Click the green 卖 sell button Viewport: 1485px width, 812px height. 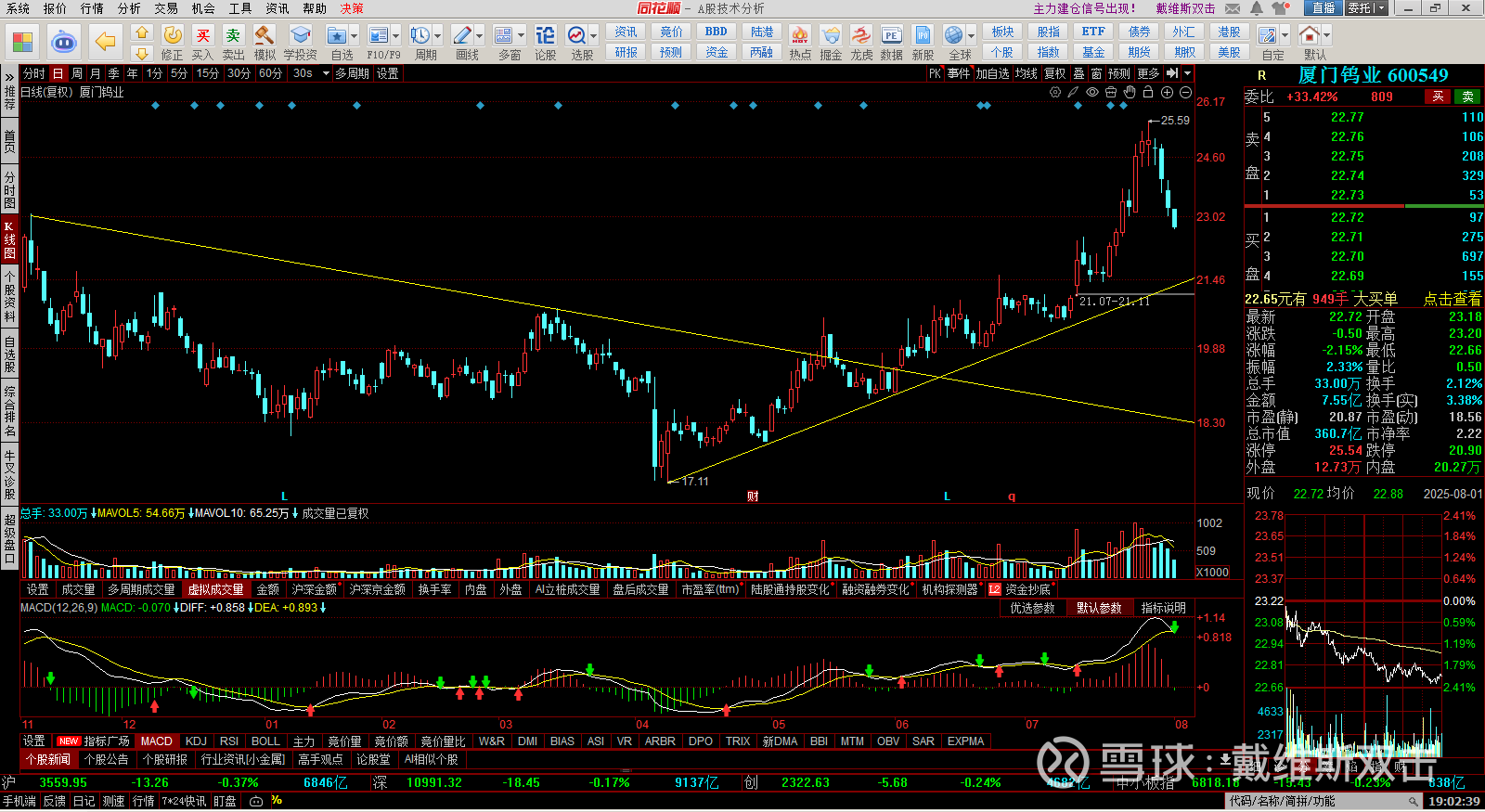[1468, 97]
